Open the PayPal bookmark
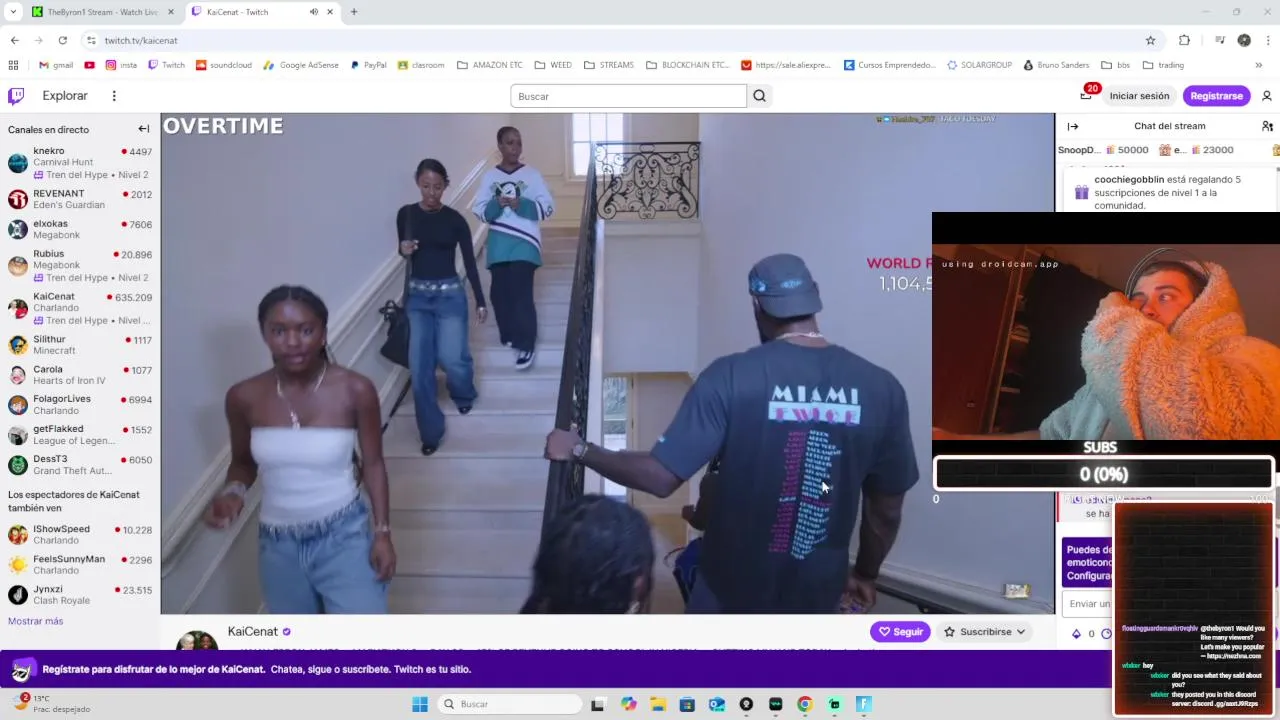Viewport: 1280px width, 720px height. click(x=368, y=65)
